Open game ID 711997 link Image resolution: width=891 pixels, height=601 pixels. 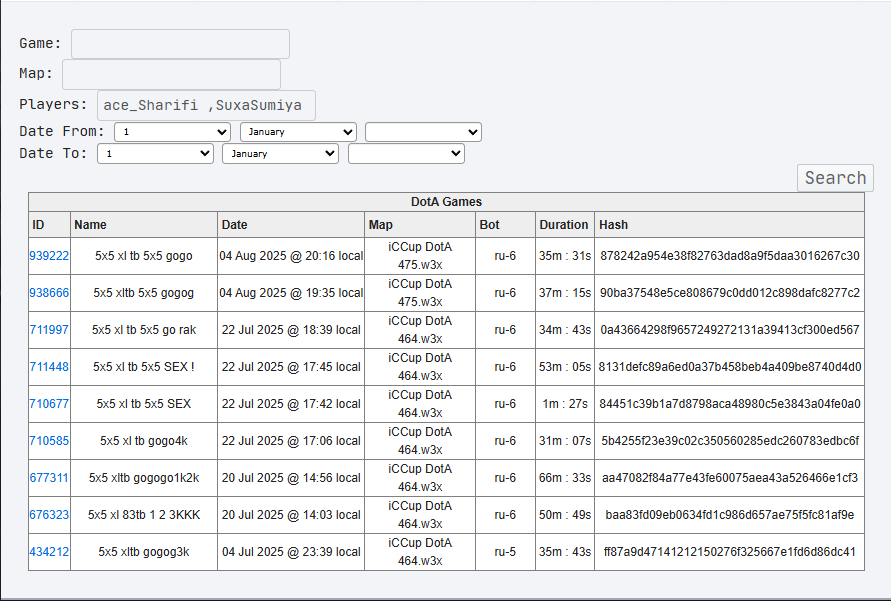coord(49,329)
